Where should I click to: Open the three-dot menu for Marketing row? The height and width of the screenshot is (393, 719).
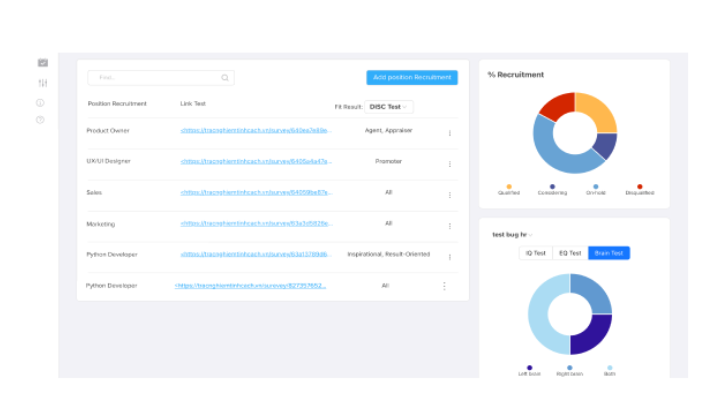coord(450,226)
